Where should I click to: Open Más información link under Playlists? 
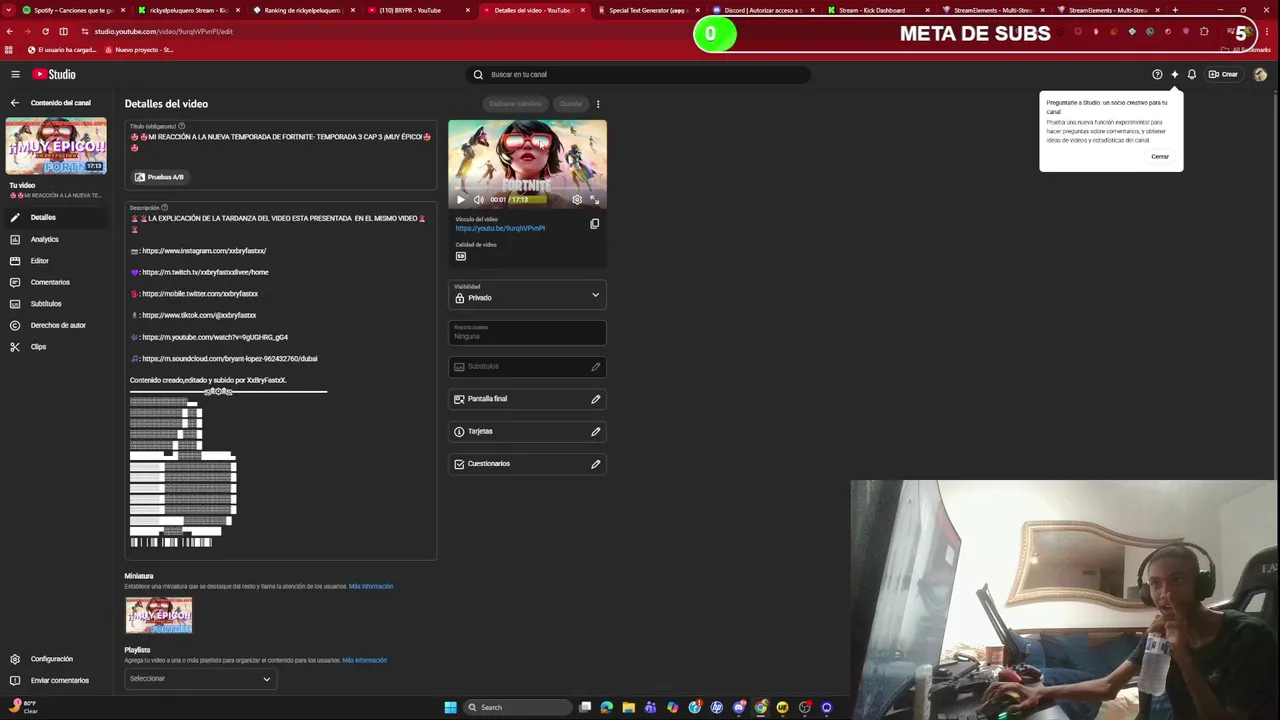(364, 660)
